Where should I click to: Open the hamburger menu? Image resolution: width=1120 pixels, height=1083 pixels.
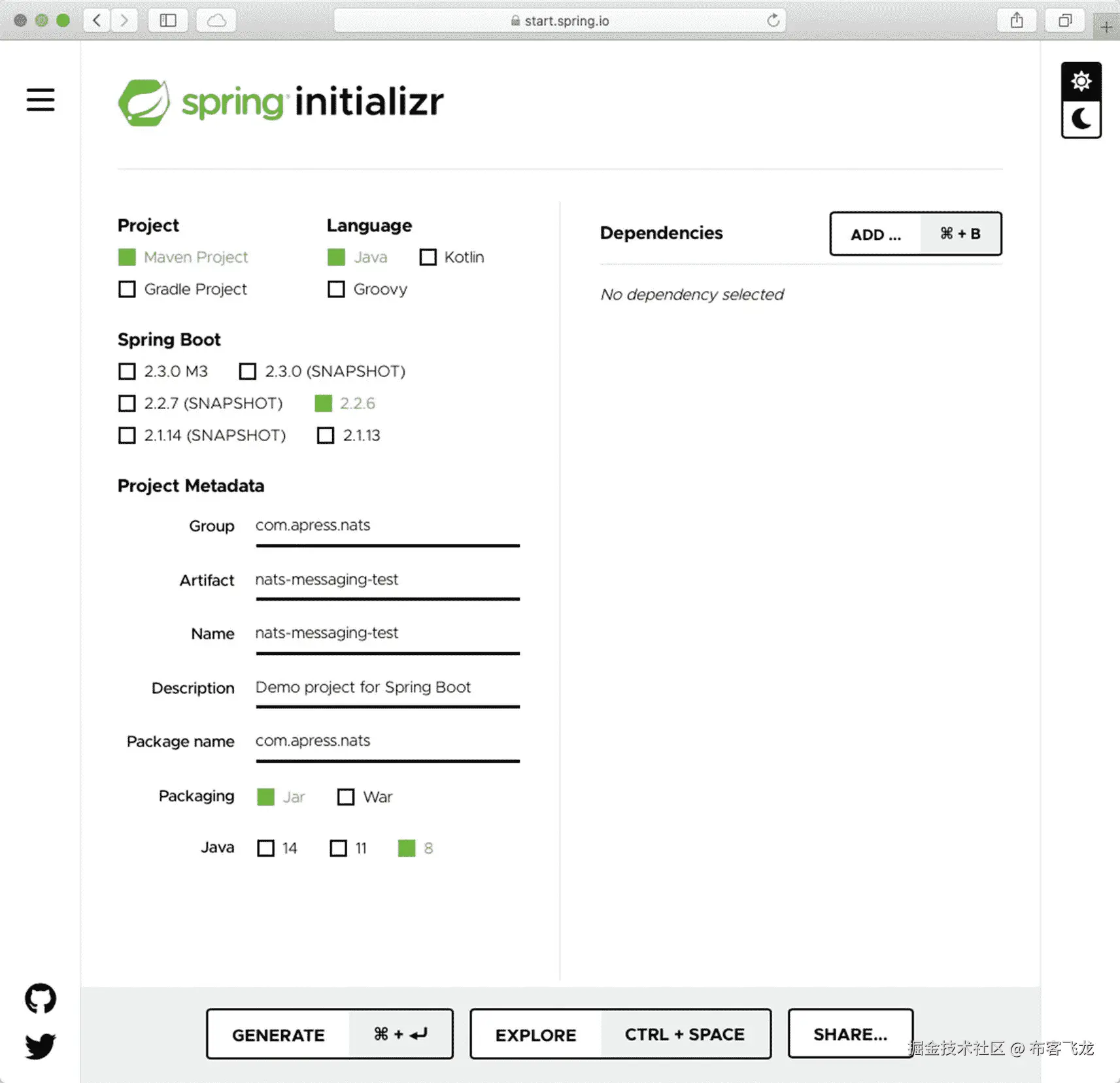41,100
